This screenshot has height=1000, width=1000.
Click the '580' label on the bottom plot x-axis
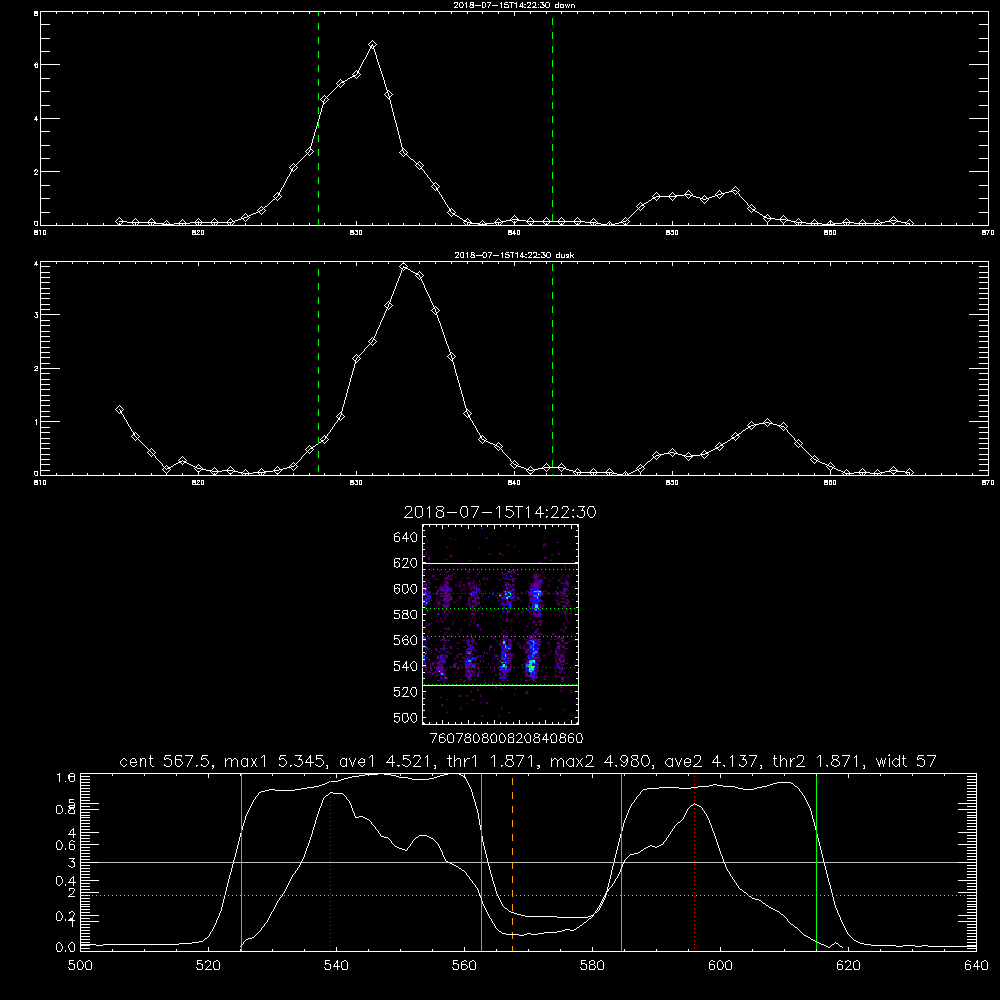click(592, 966)
